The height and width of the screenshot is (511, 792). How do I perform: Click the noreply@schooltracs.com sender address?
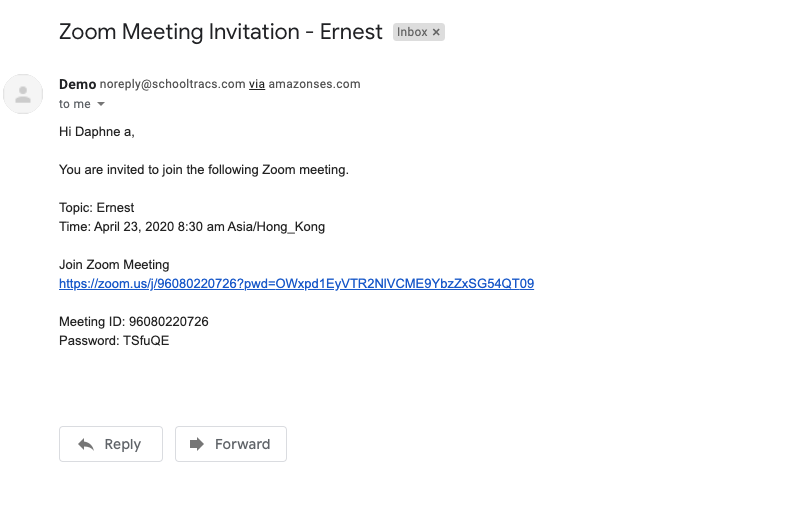point(172,84)
